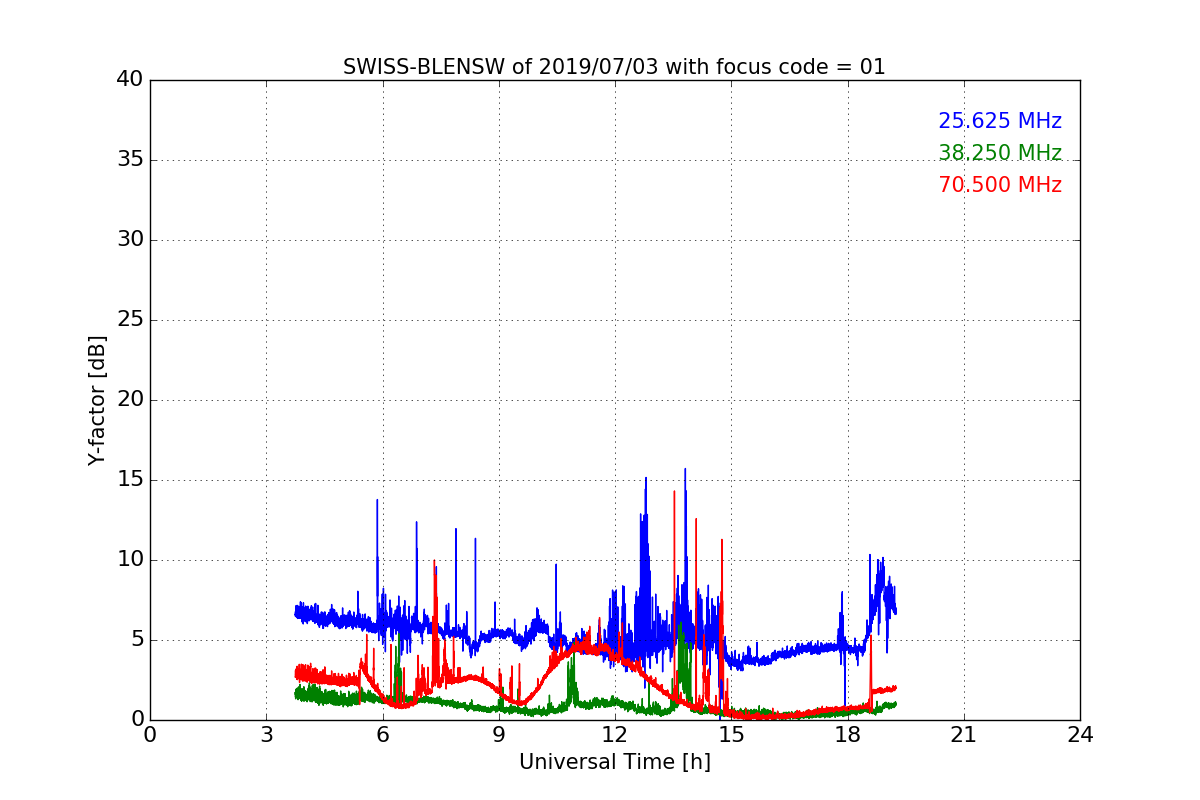Click the x-axis tick label 18
Screen dimensions: 1200x800
pyautogui.click(x=848, y=734)
